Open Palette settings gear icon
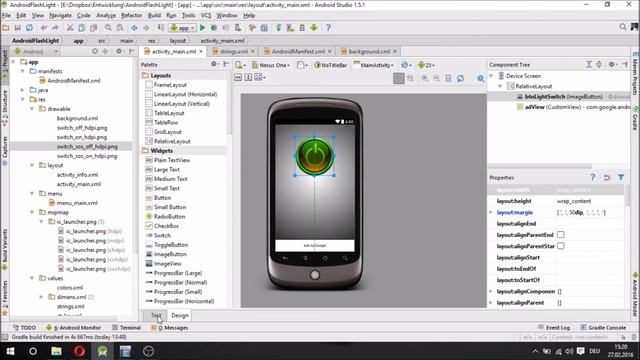This screenshot has height=360, width=640. pyautogui.click(x=214, y=64)
